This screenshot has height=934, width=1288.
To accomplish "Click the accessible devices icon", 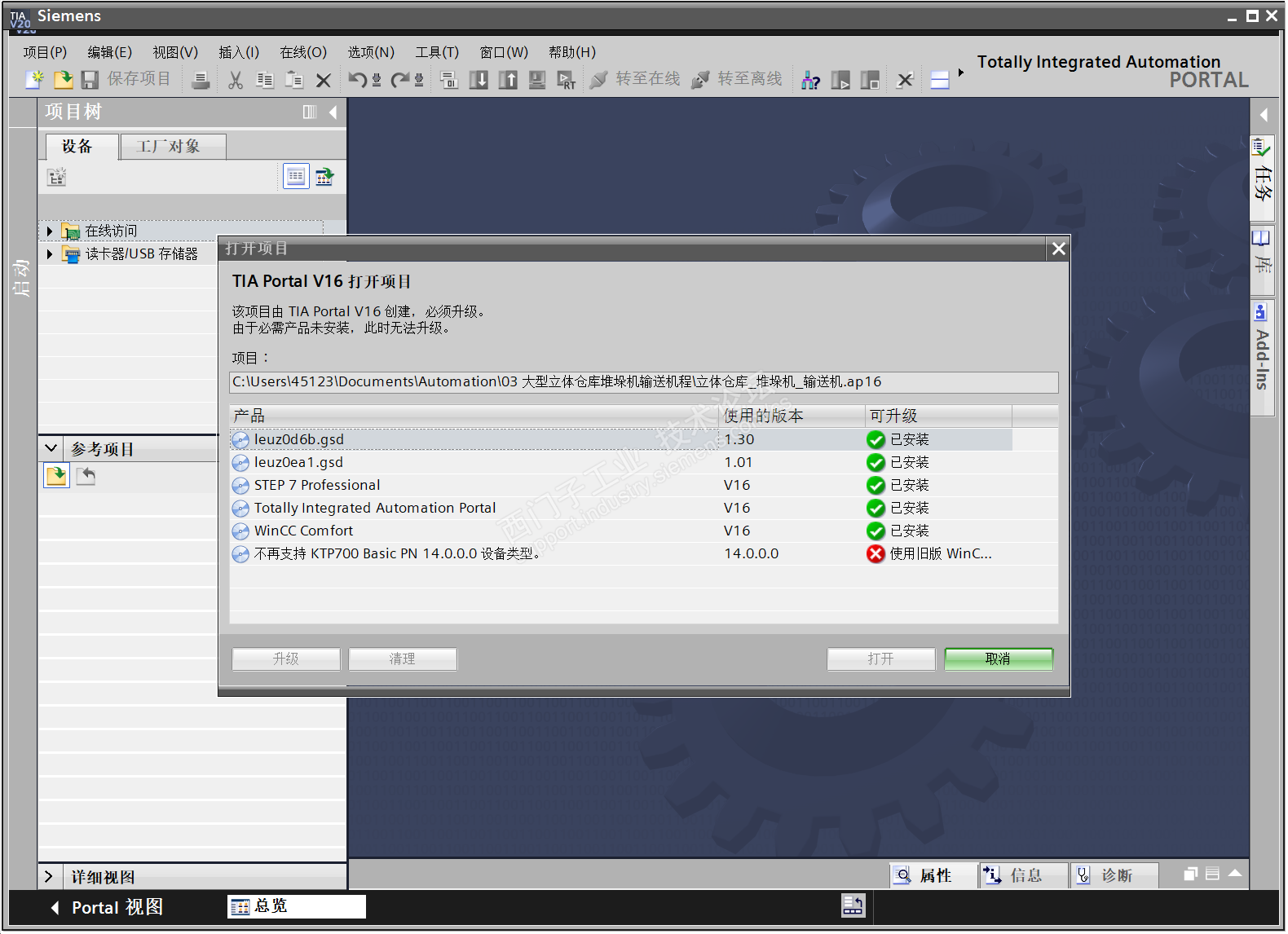I will (810, 80).
